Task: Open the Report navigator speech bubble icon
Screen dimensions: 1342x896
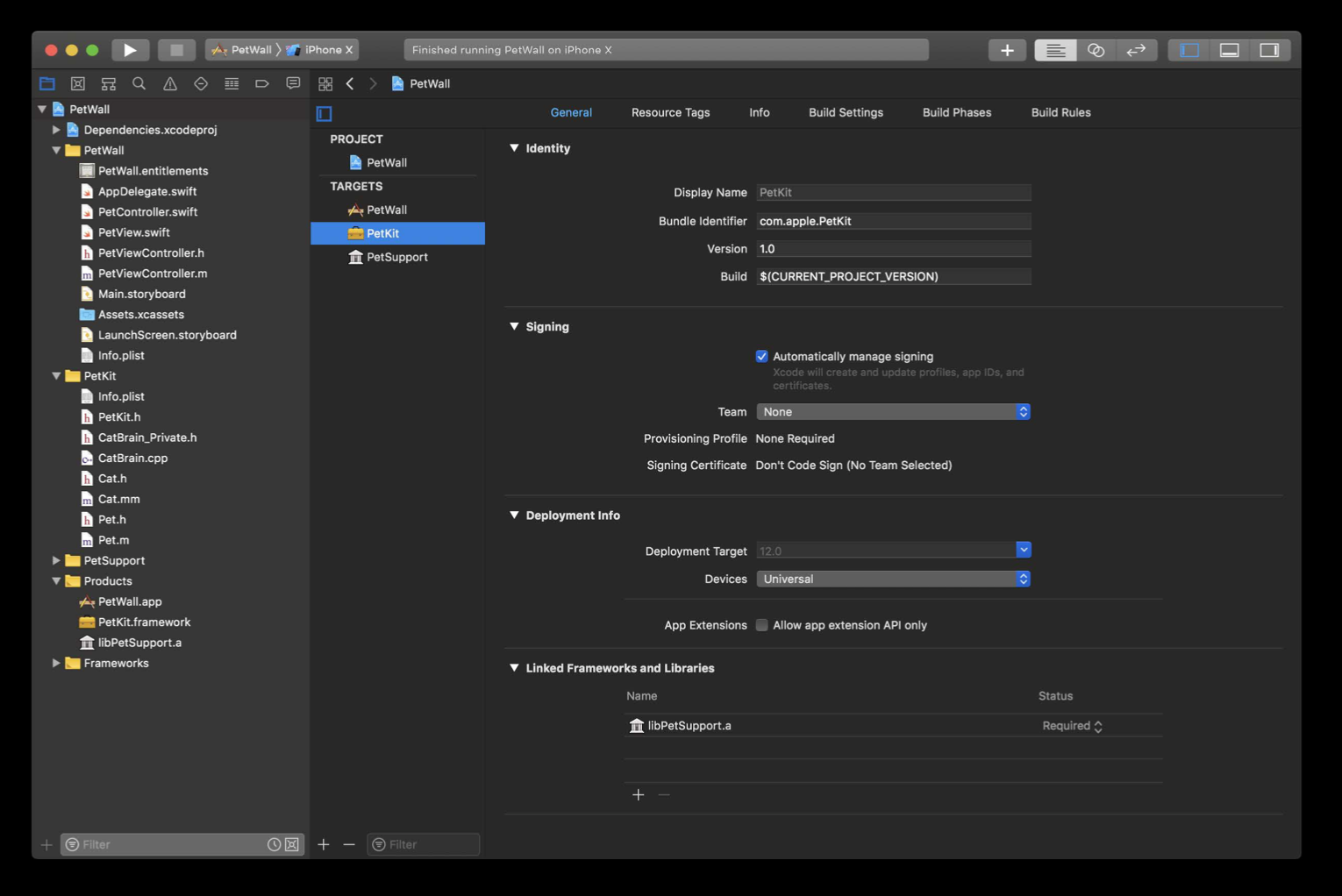Action: point(293,83)
